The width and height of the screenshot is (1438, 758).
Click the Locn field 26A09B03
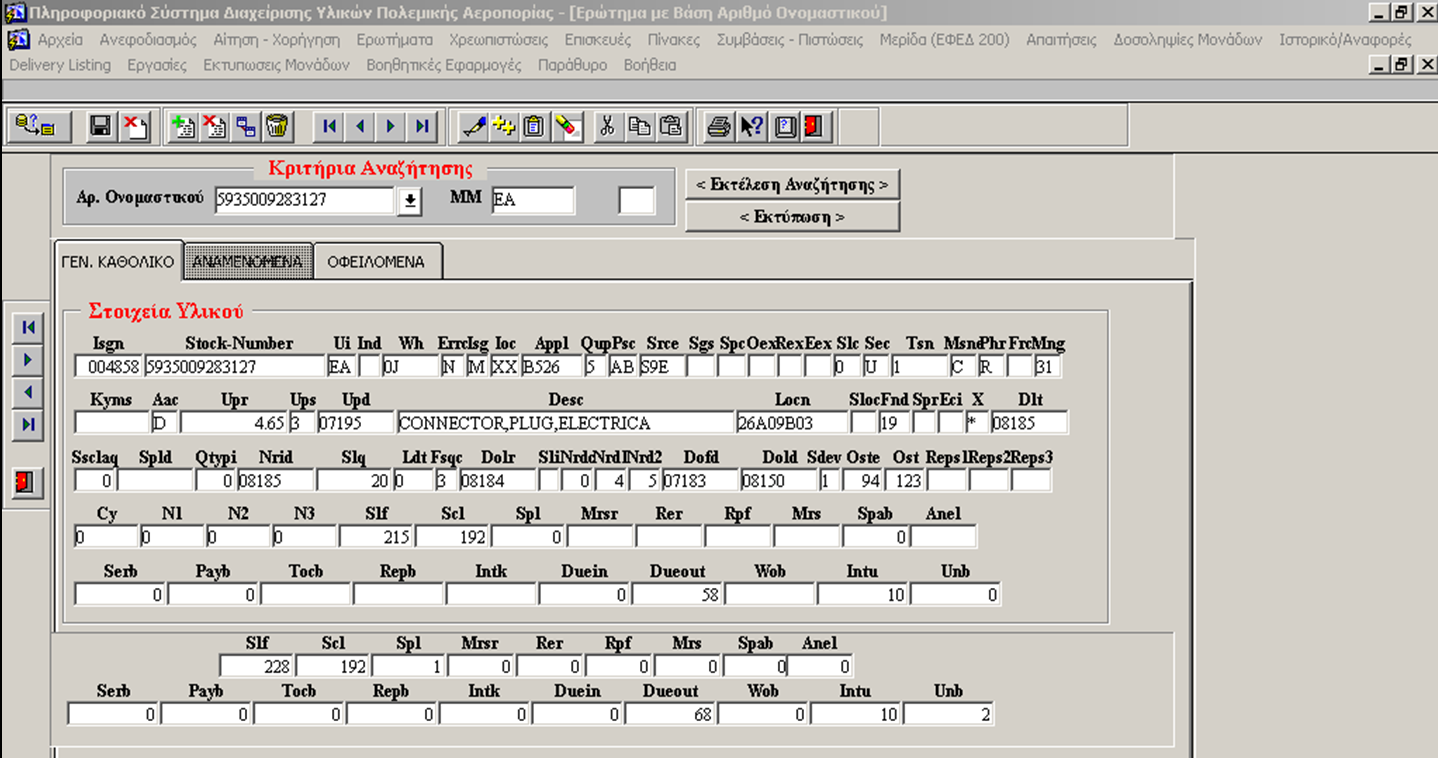click(x=791, y=423)
